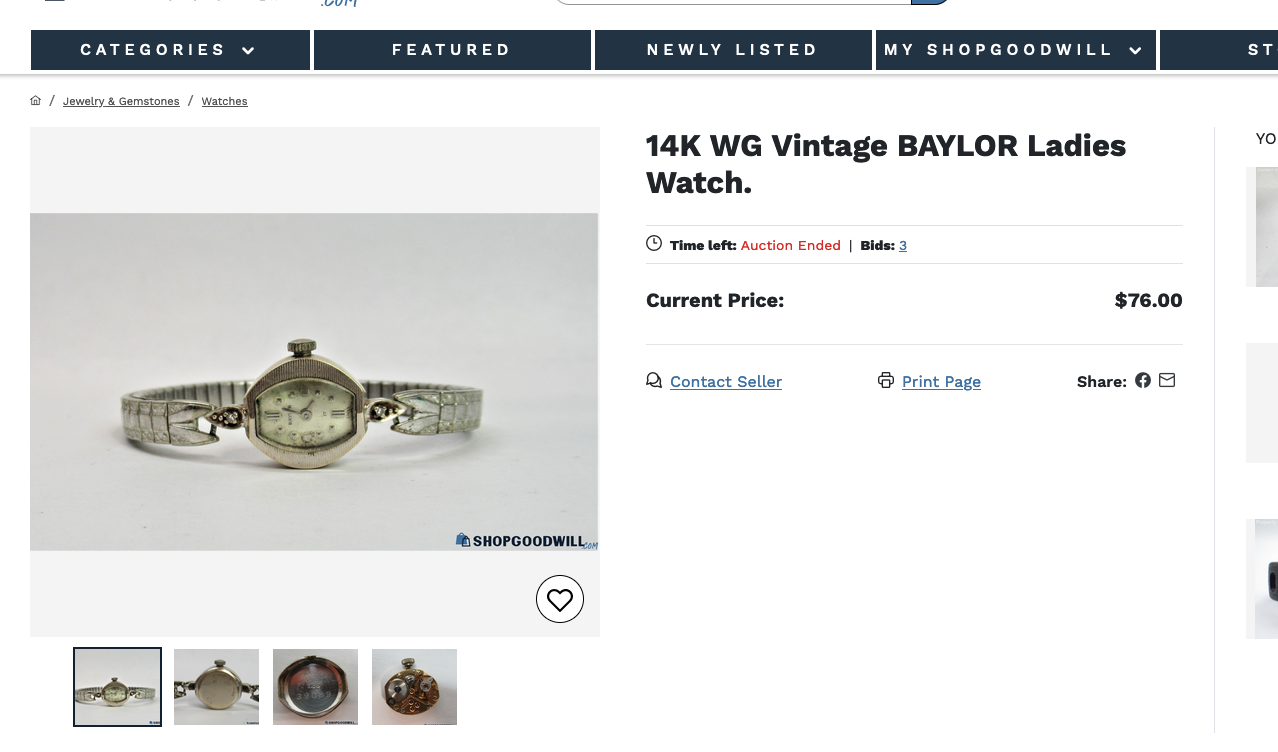Expand the Categories dropdown menu
The height and width of the screenshot is (752, 1278).
(170, 50)
